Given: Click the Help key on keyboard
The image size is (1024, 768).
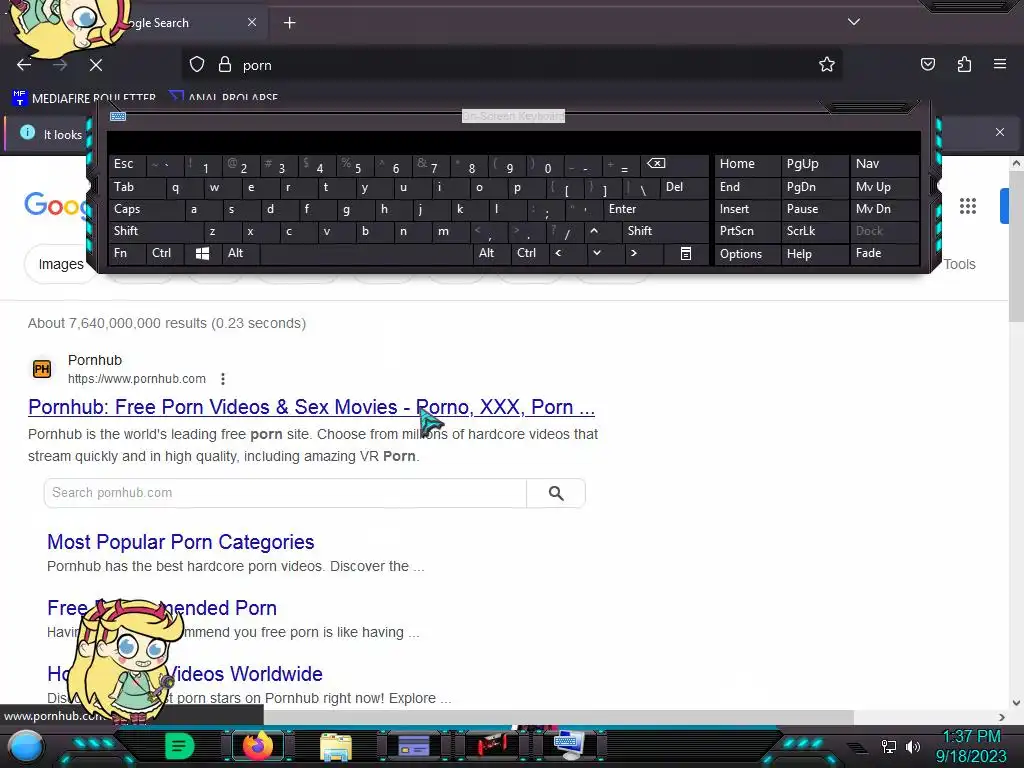Looking at the screenshot, I should click(x=815, y=253).
